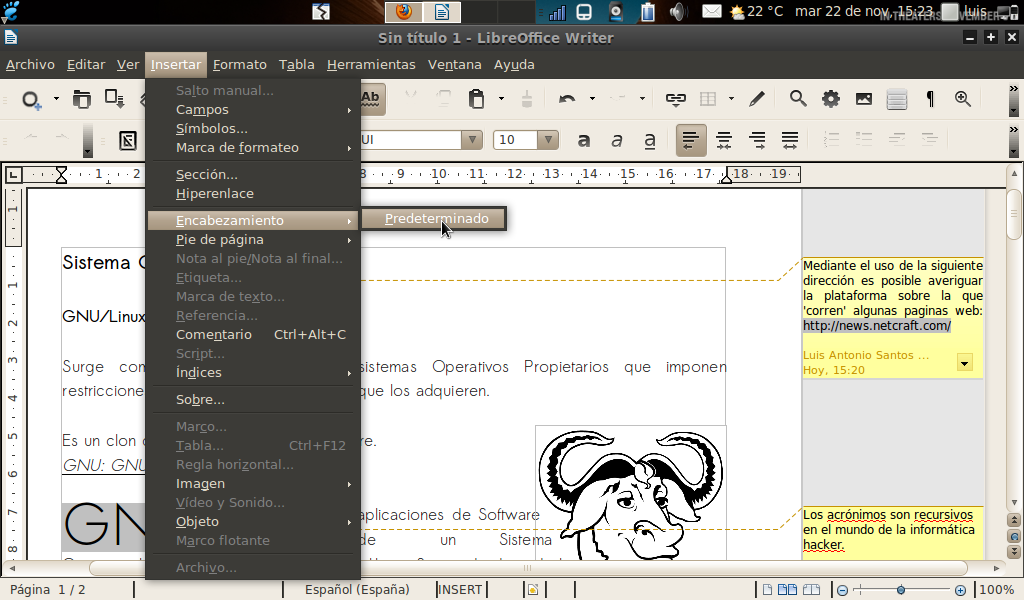Click Símbolos... menu entry
The height and width of the screenshot is (600, 1024).
click(253, 129)
